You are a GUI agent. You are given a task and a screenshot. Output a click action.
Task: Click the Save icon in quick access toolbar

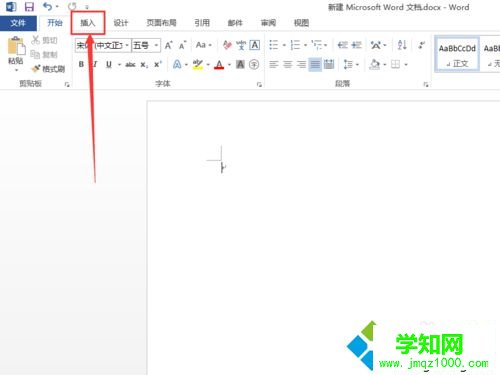pos(29,7)
